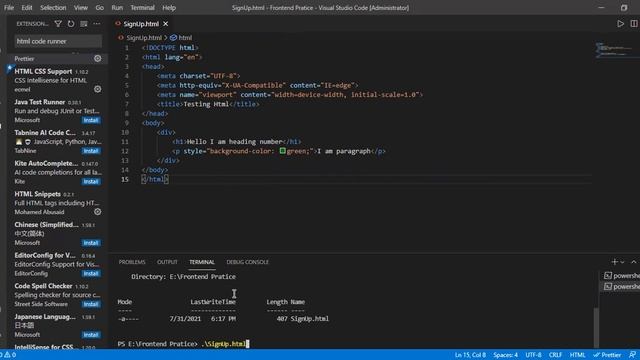Install the Code Spell Checker extension
This screenshot has height=360, width=640.
91,304
